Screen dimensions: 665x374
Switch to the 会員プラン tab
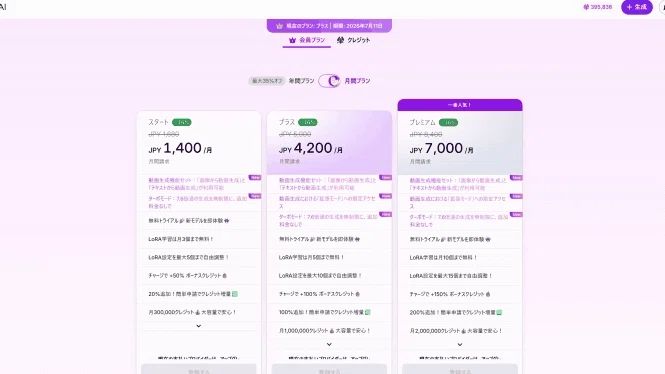[x=307, y=40]
